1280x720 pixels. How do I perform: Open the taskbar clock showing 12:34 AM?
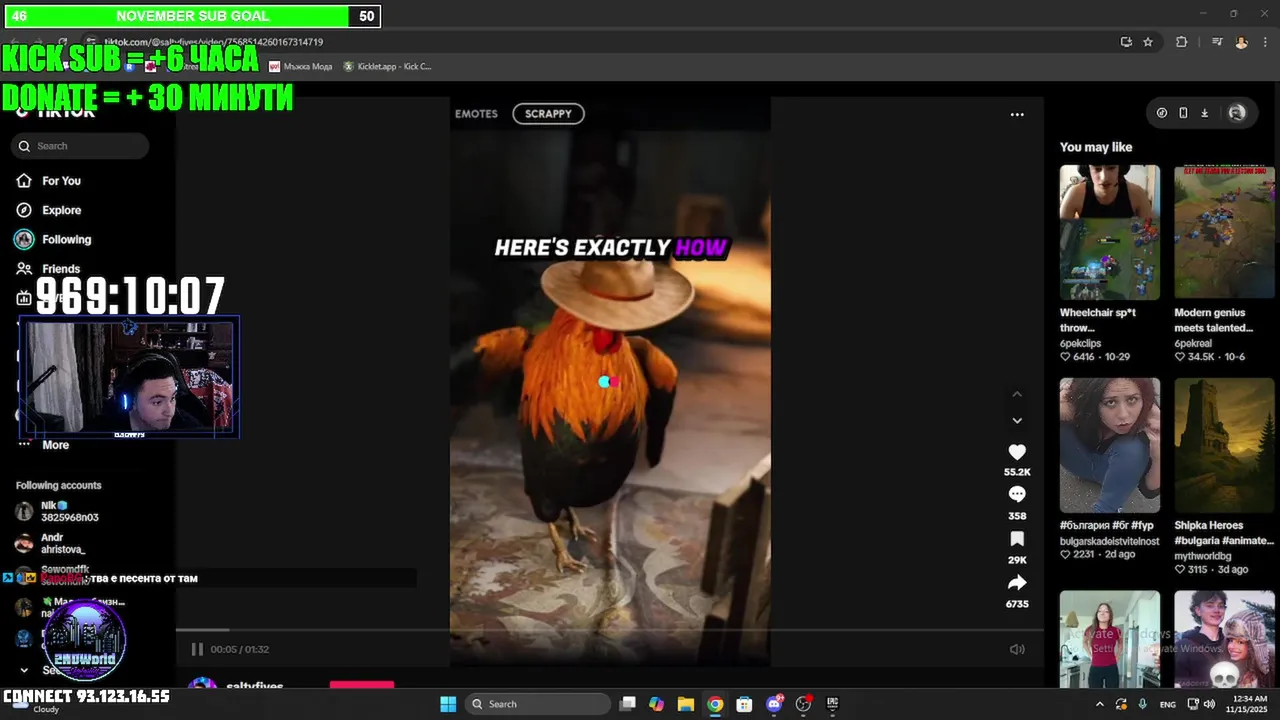point(1250,704)
